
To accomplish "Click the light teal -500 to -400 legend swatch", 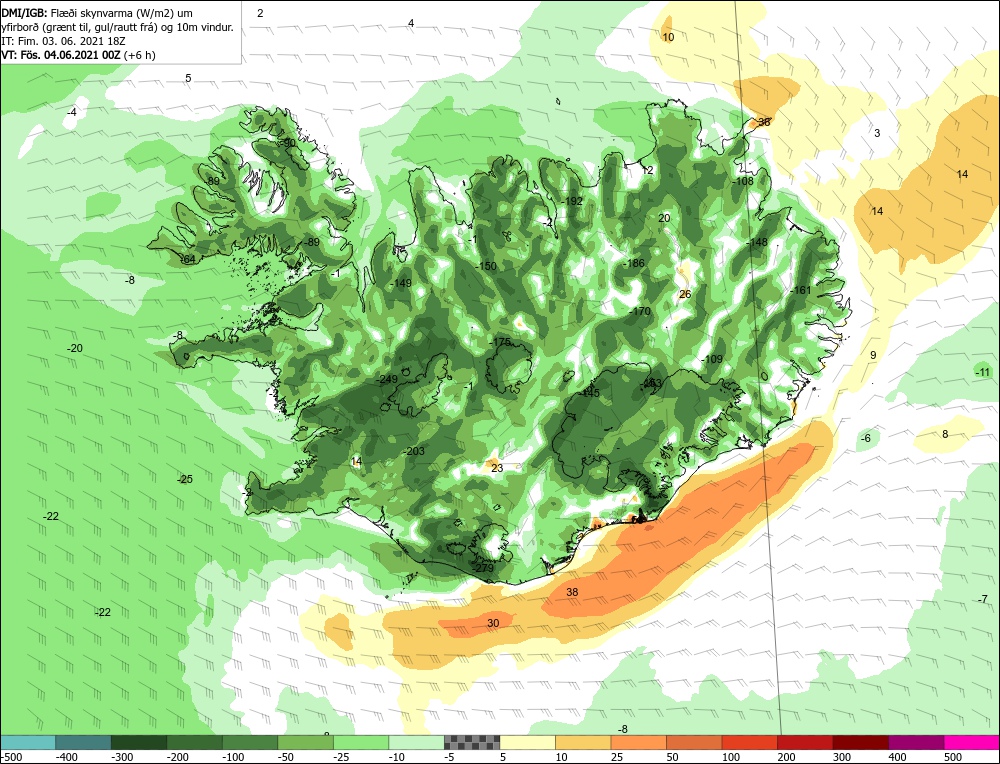I will pos(28,742).
